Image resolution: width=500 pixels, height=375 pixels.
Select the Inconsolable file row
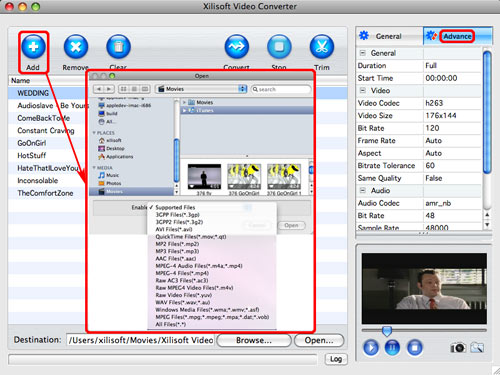coord(47,181)
